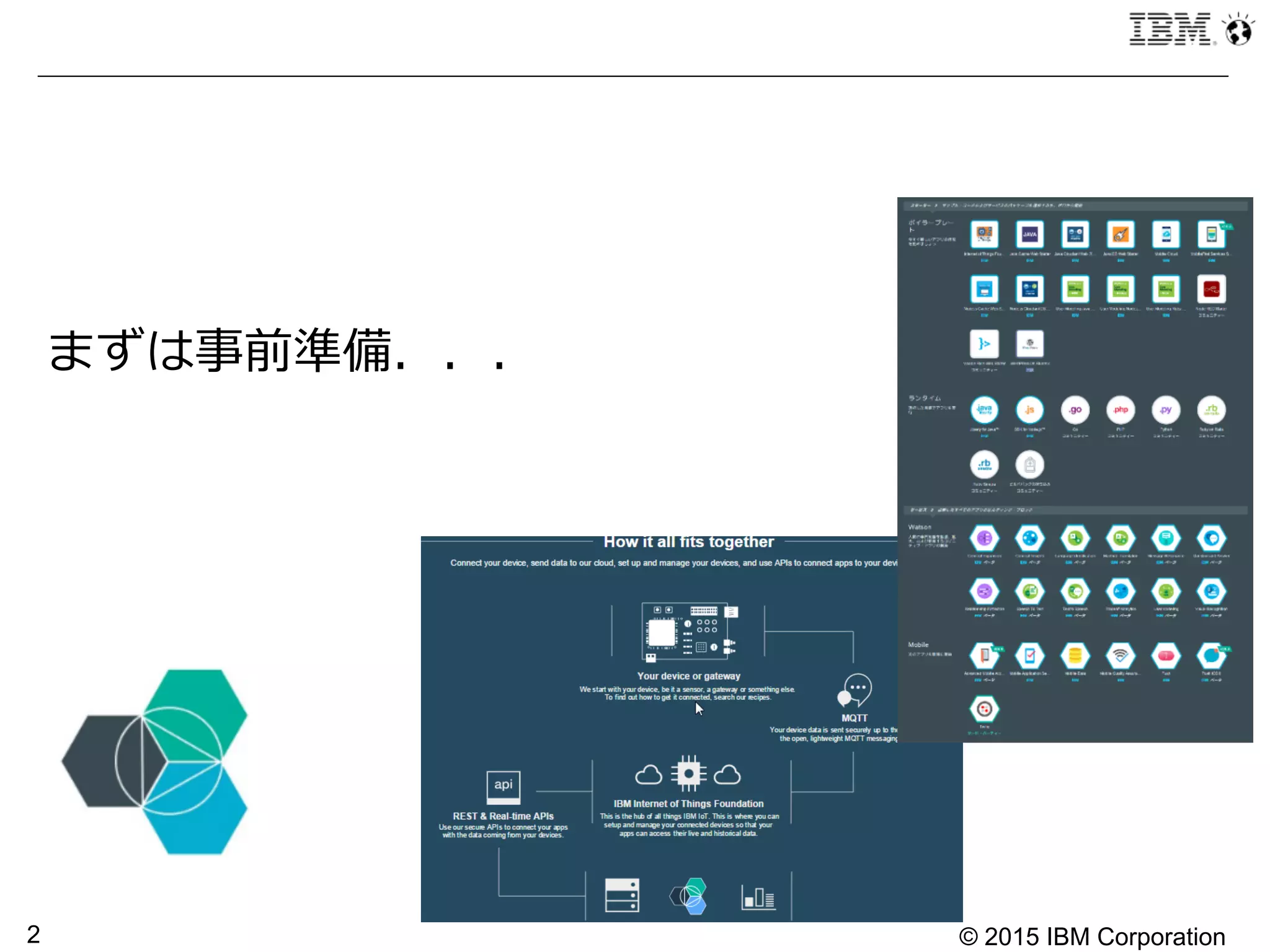This screenshot has height=952, width=1270.
Task: Click the device circuit board illustration
Action: click(x=688, y=632)
